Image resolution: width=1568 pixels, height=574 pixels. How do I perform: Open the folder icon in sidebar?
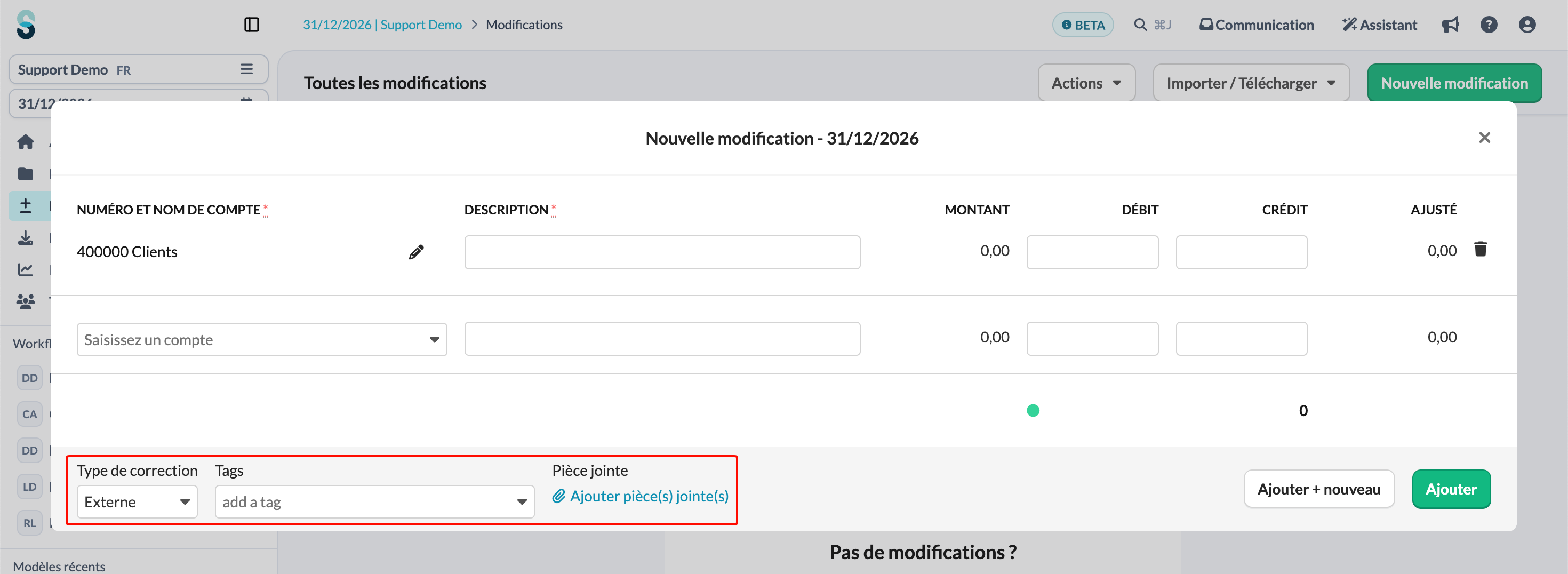click(x=26, y=174)
